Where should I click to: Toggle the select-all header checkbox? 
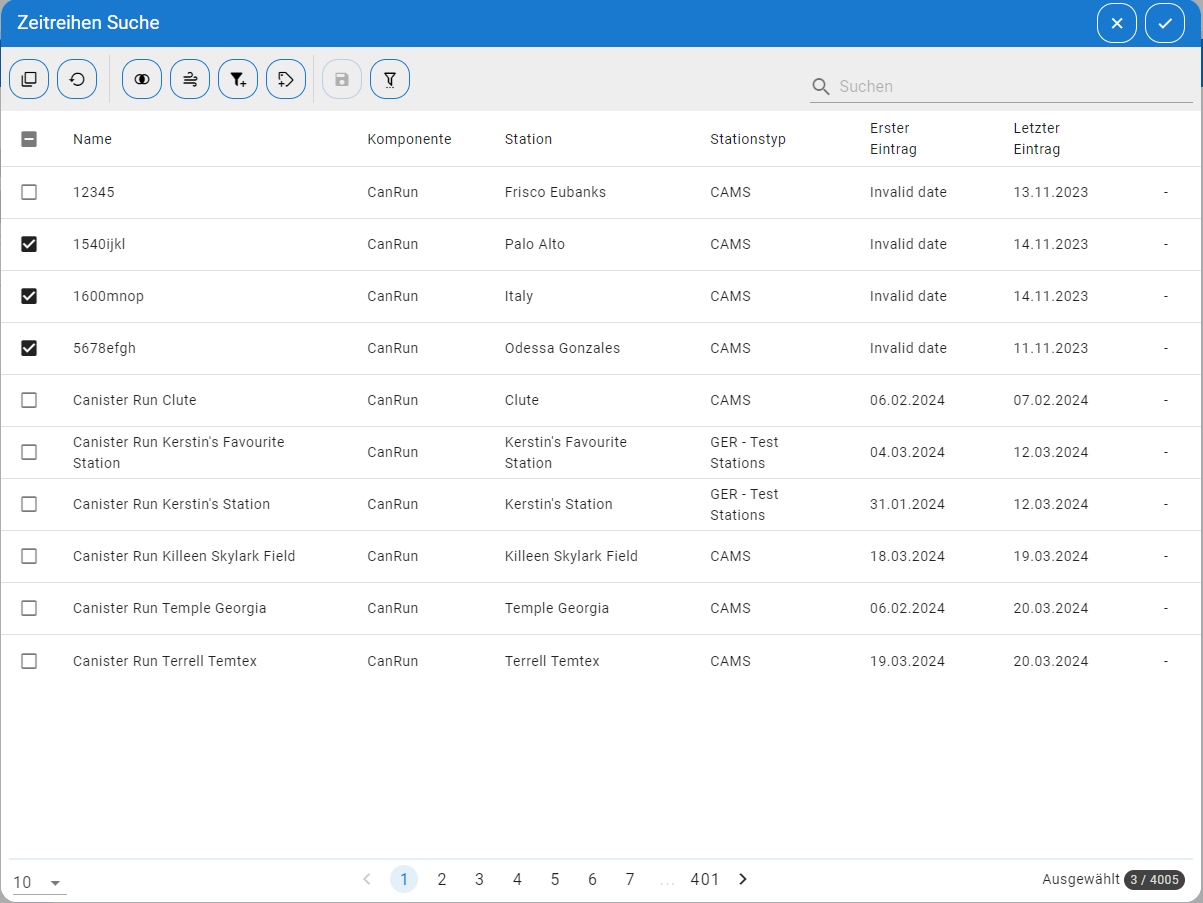point(29,139)
